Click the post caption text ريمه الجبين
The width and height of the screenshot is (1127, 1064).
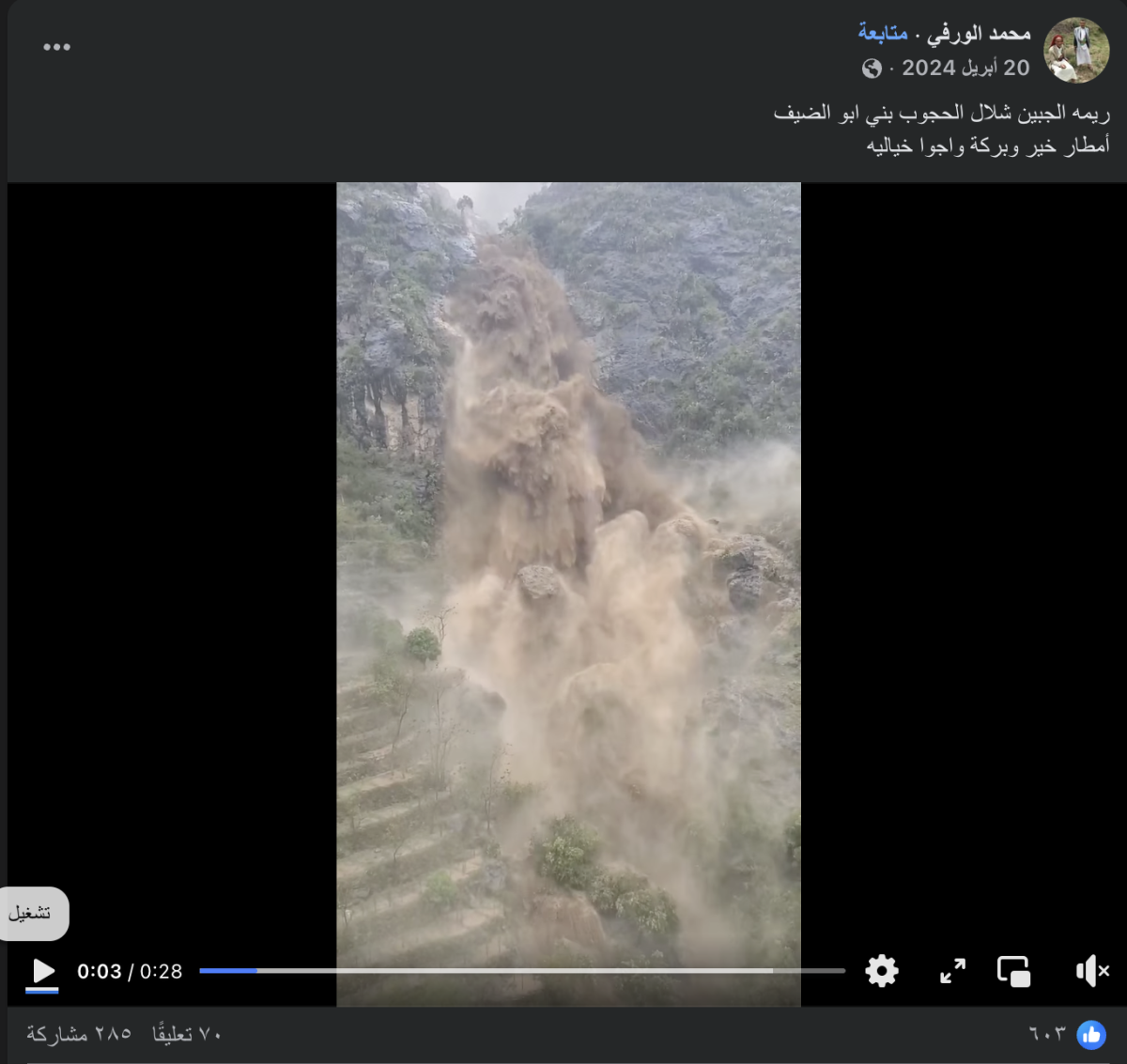coord(941,114)
